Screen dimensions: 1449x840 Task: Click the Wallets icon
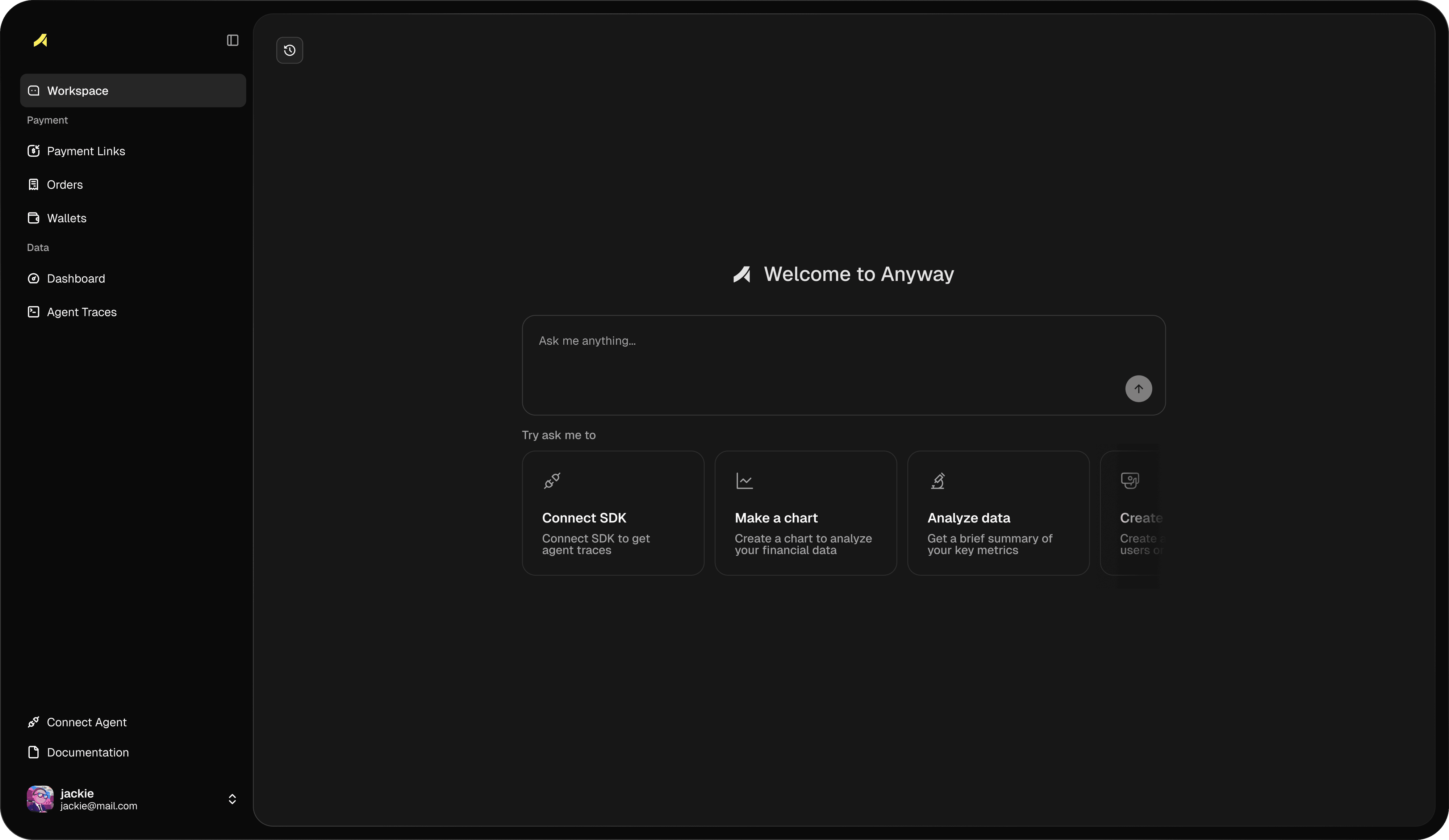coord(33,218)
